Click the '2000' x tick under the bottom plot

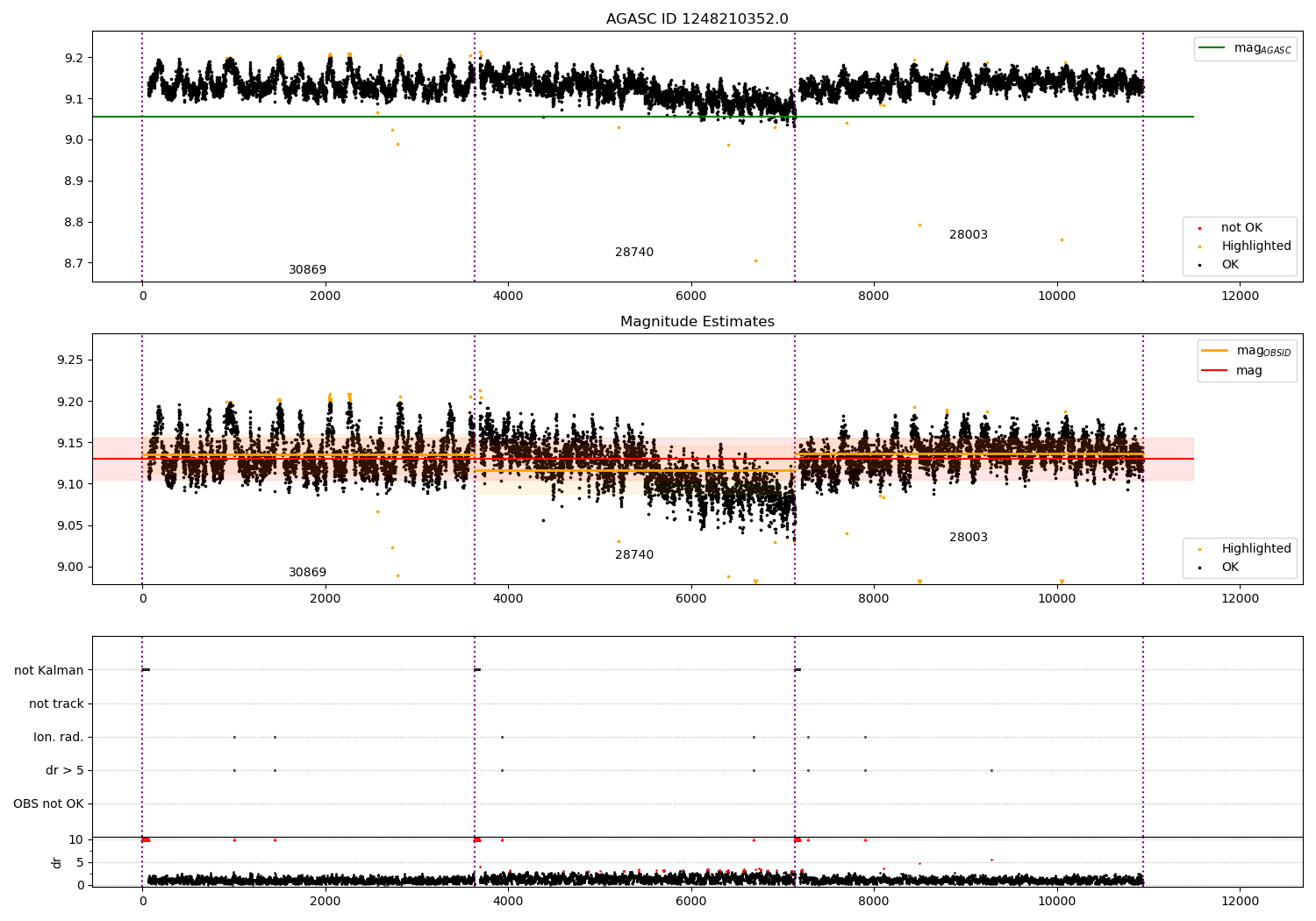coord(325,902)
